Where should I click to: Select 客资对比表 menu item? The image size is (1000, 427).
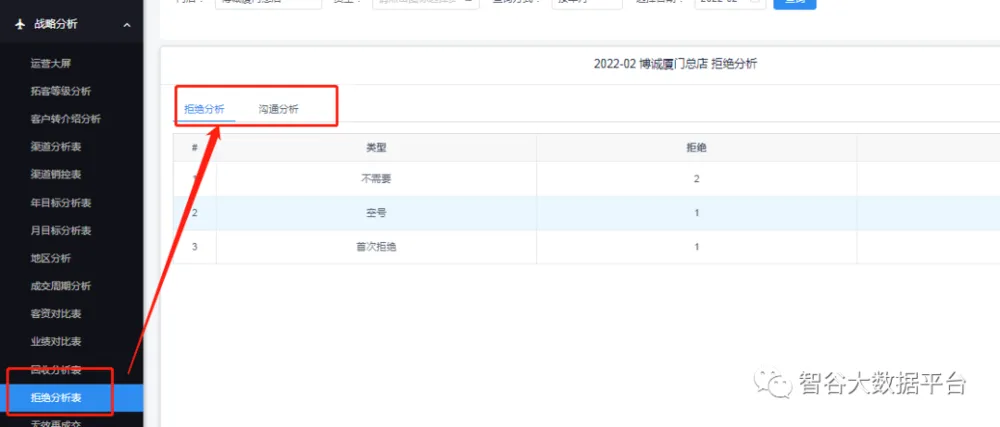(x=55, y=314)
